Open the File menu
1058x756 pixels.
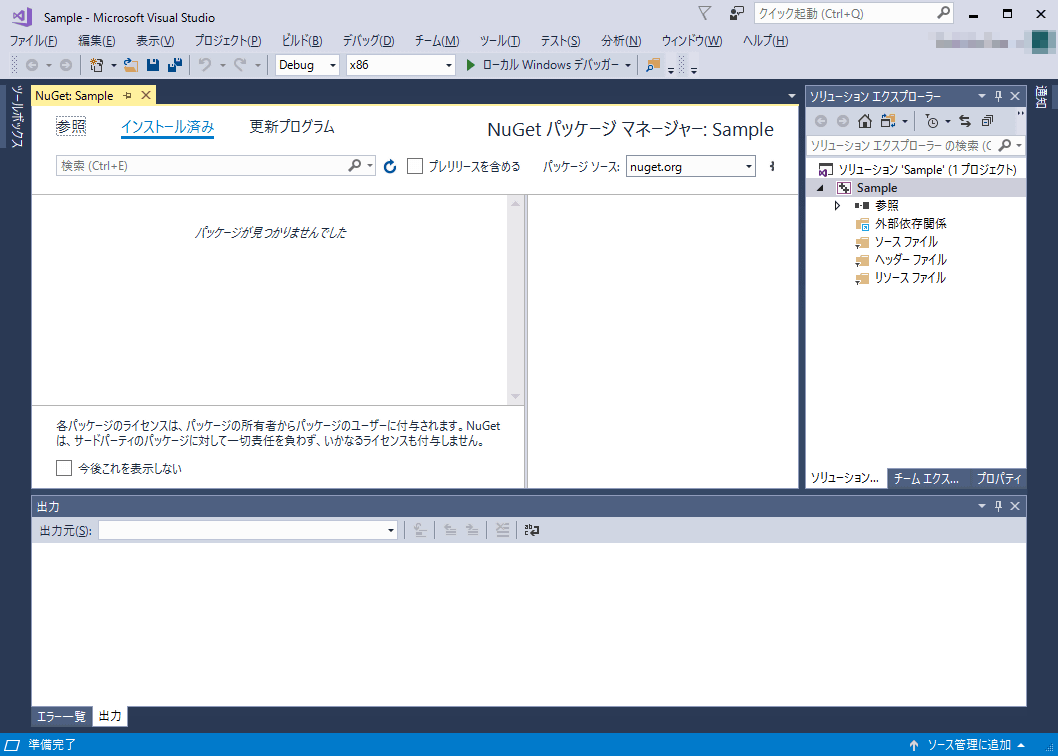(34, 40)
